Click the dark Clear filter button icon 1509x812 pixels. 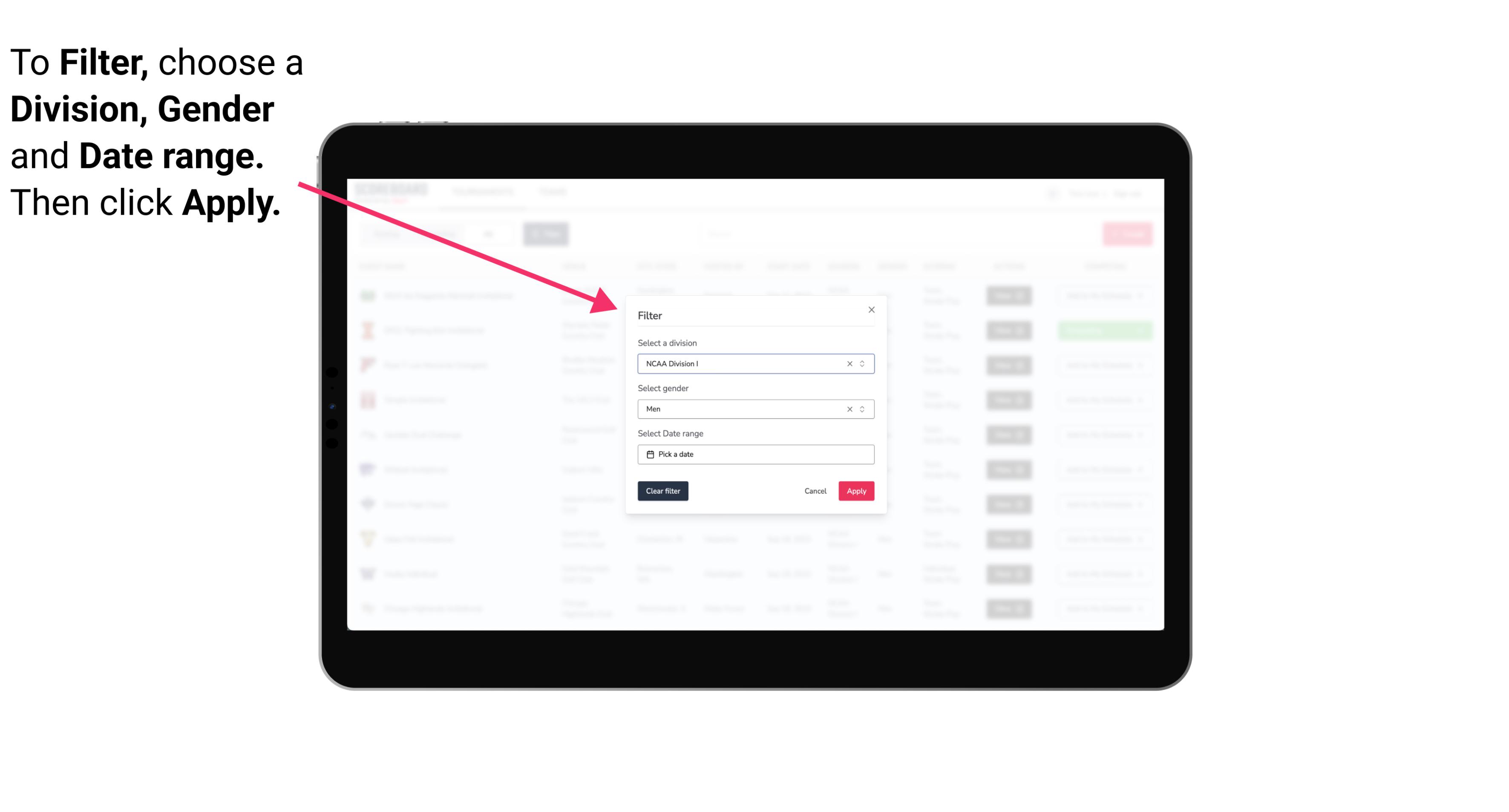(662, 491)
